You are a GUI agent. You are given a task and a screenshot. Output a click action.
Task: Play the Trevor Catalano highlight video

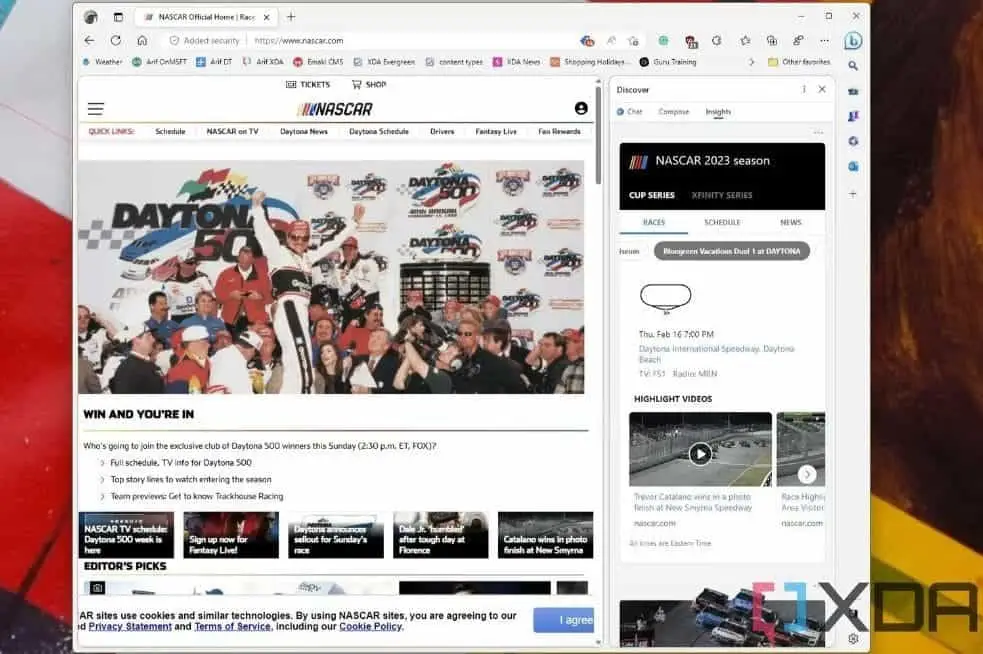click(700, 453)
